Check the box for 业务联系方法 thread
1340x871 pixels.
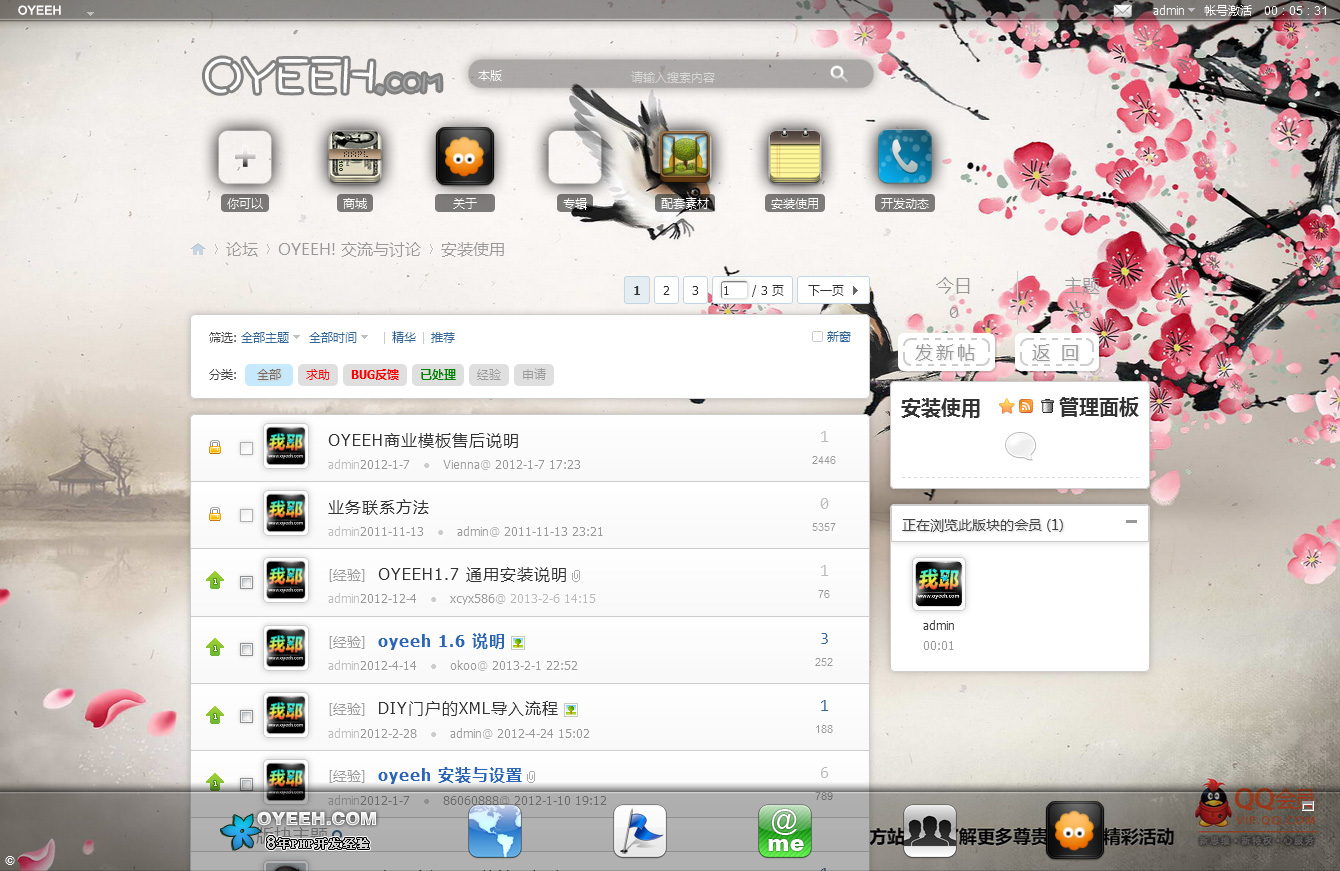[x=246, y=516]
